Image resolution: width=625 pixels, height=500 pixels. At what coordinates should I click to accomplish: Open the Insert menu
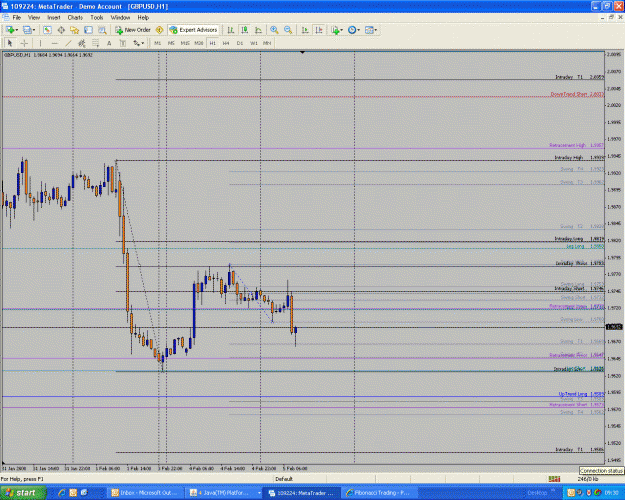[x=54, y=18]
